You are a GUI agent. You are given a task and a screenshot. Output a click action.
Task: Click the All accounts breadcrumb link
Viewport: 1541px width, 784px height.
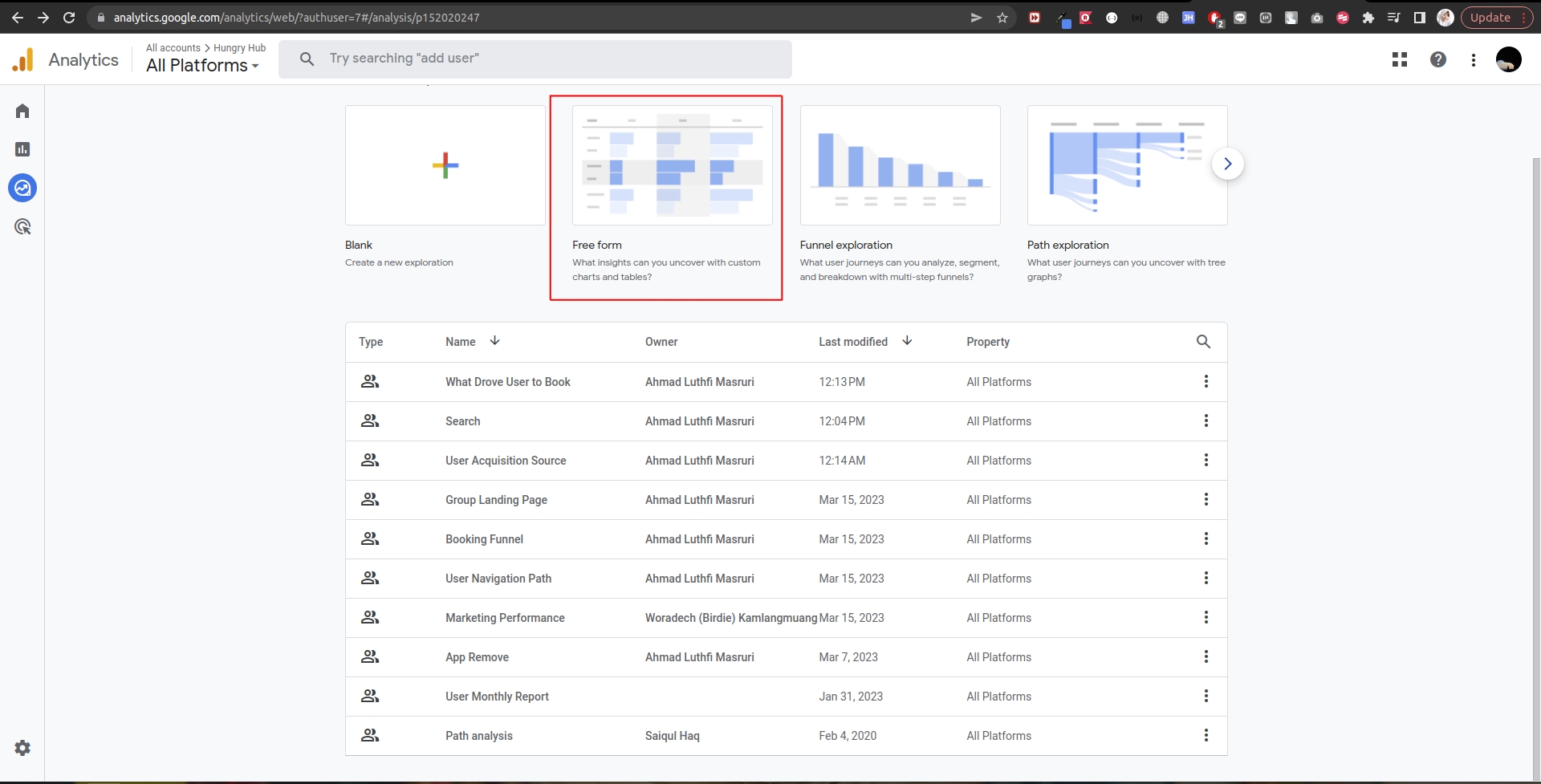tap(173, 48)
